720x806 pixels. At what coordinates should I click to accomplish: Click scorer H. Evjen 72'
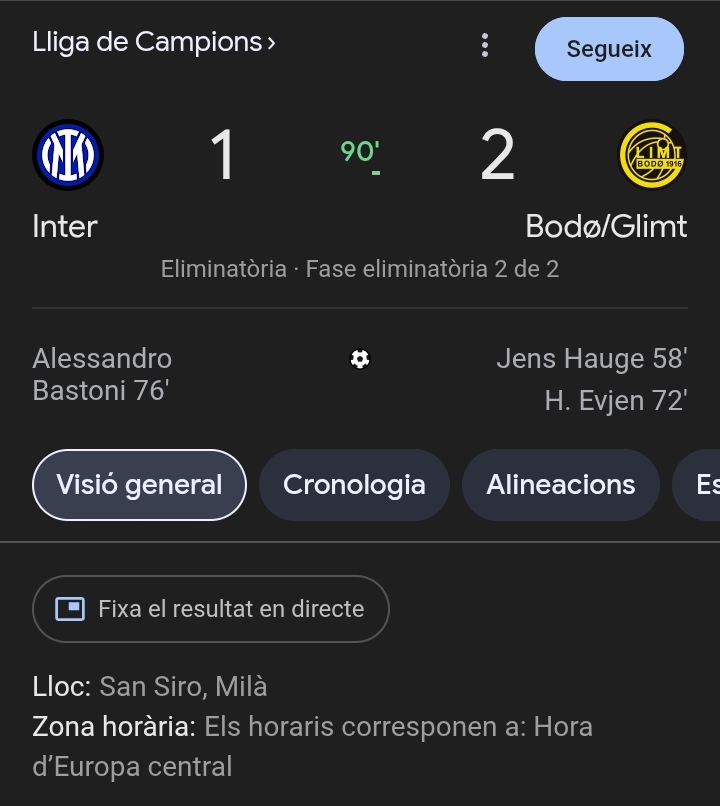point(615,401)
